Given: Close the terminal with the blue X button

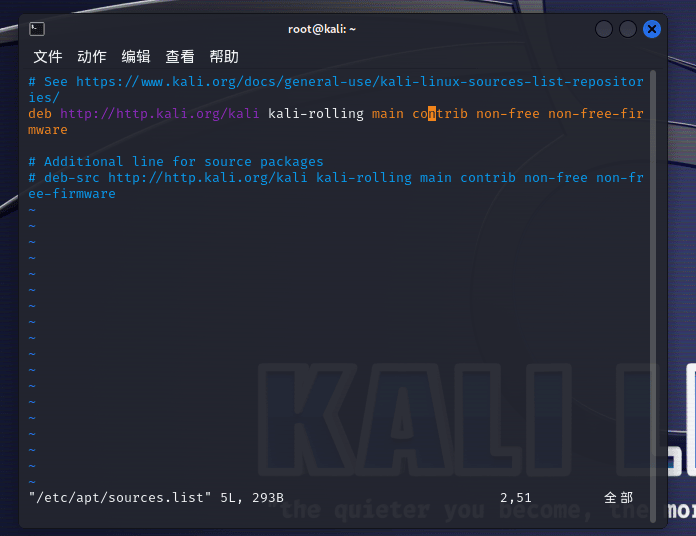Looking at the screenshot, I should pos(652,29).
